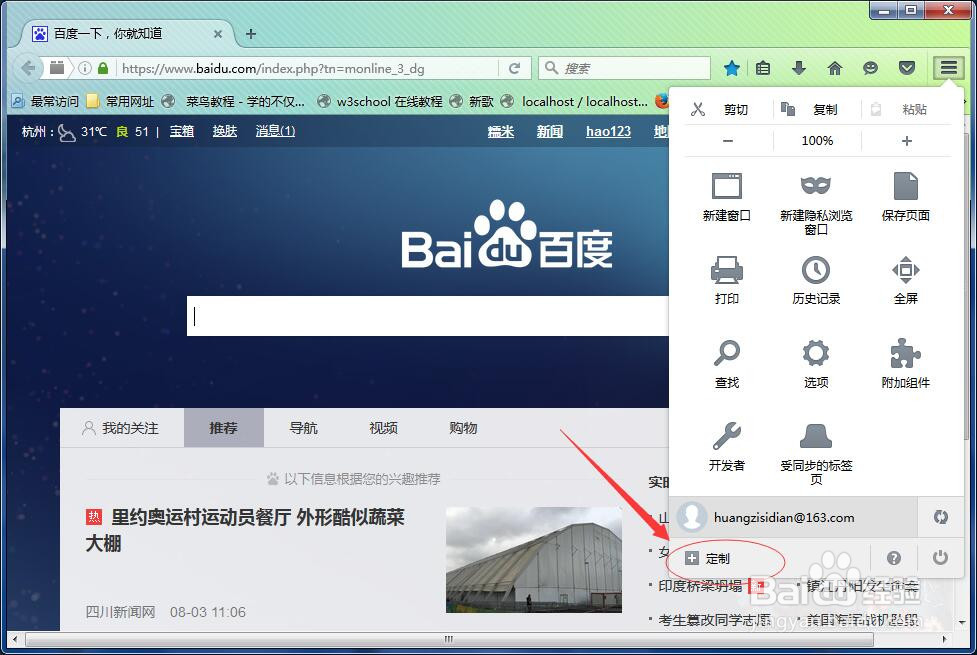Open the help question mark icon
This screenshot has height=655, width=977.
pos(894,558)
